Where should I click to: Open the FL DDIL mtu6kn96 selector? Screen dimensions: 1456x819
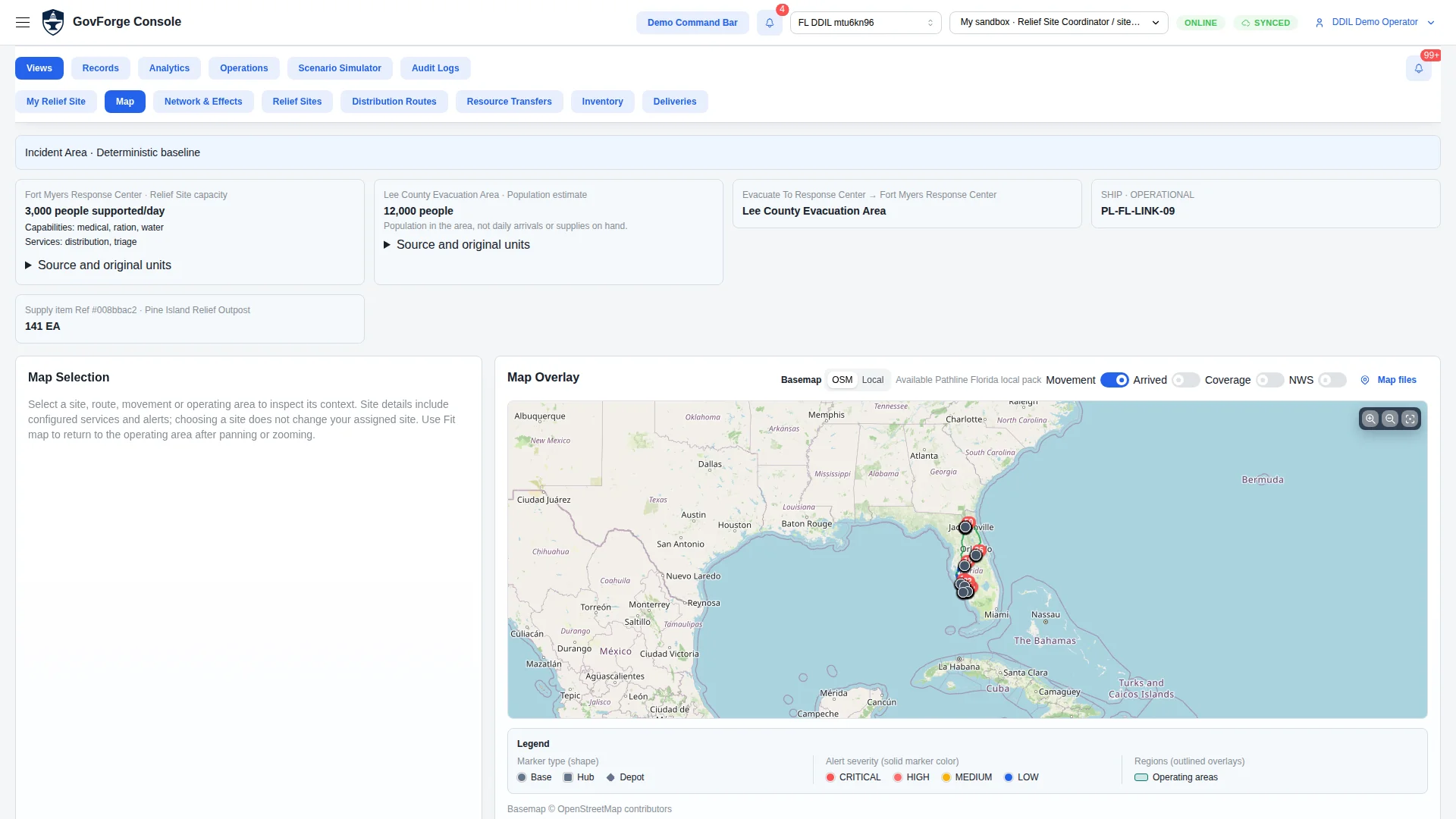point(866,23)
